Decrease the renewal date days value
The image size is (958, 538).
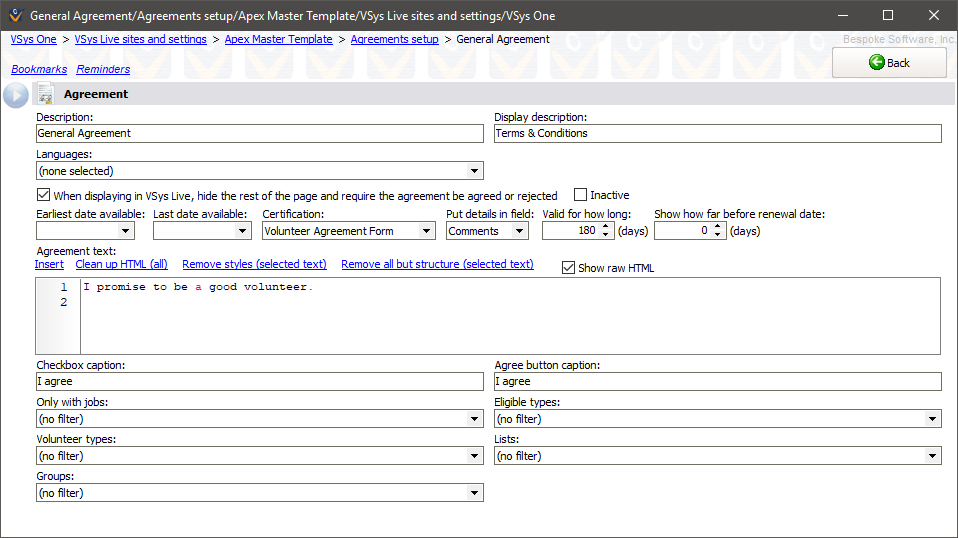[718, 235]
